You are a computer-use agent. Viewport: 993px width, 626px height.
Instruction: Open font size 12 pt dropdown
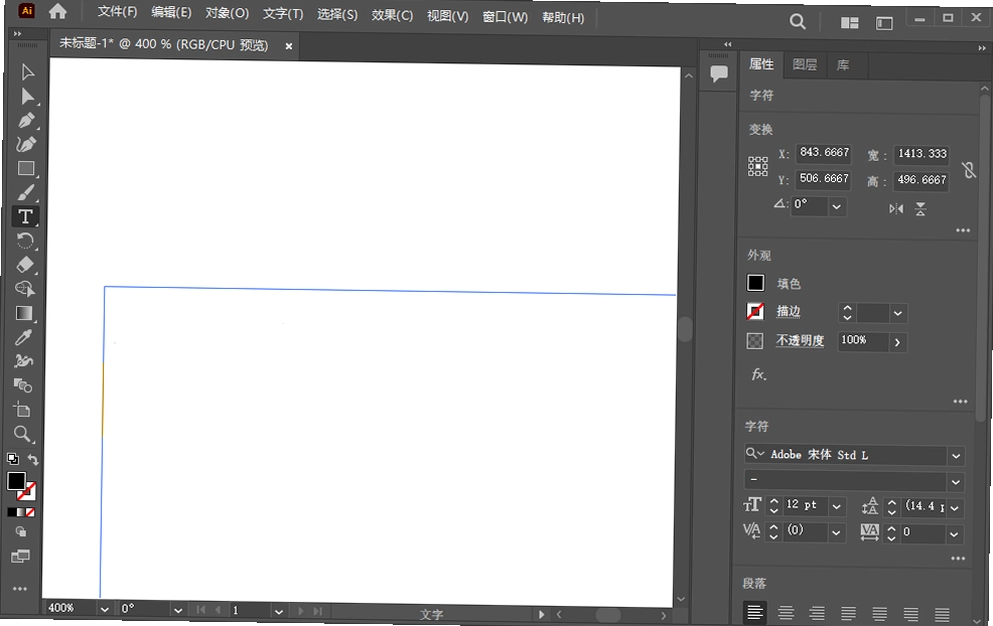(836, 506)
